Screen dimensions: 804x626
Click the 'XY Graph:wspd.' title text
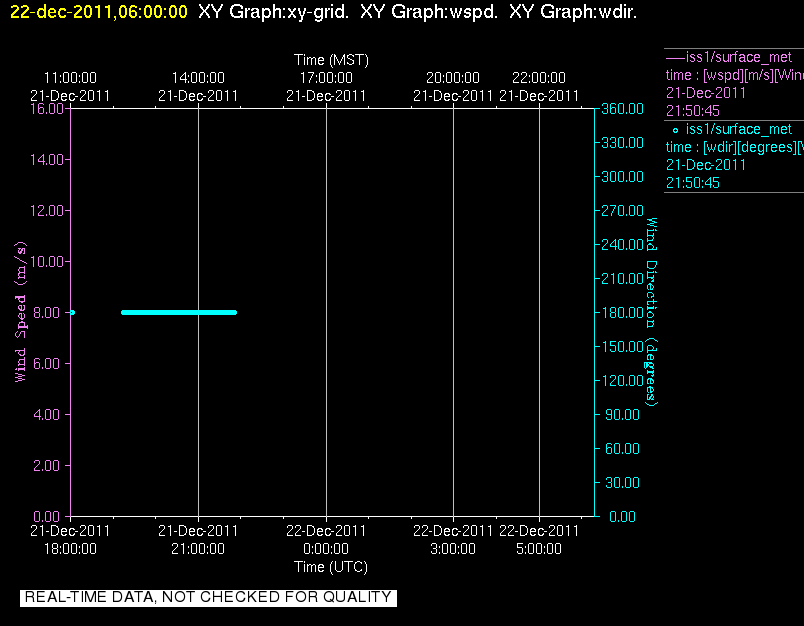pos(429,12)
